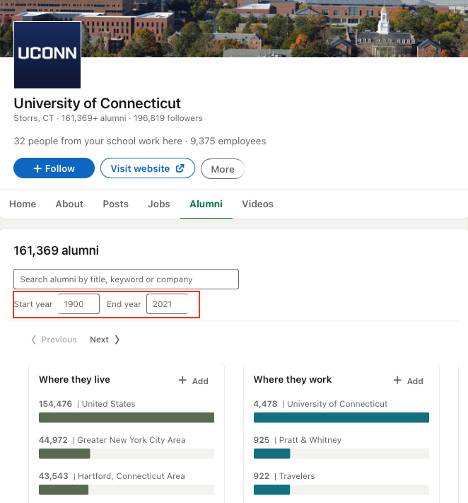The height and width of the screenshot is (503, 468).
Task: Click the plus icon on the Follow button
Action: pos(37,168)
